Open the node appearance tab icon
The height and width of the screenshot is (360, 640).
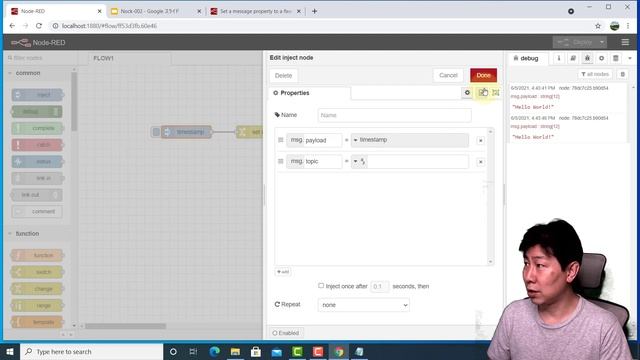pyautogui.click(x=496, y=93)
